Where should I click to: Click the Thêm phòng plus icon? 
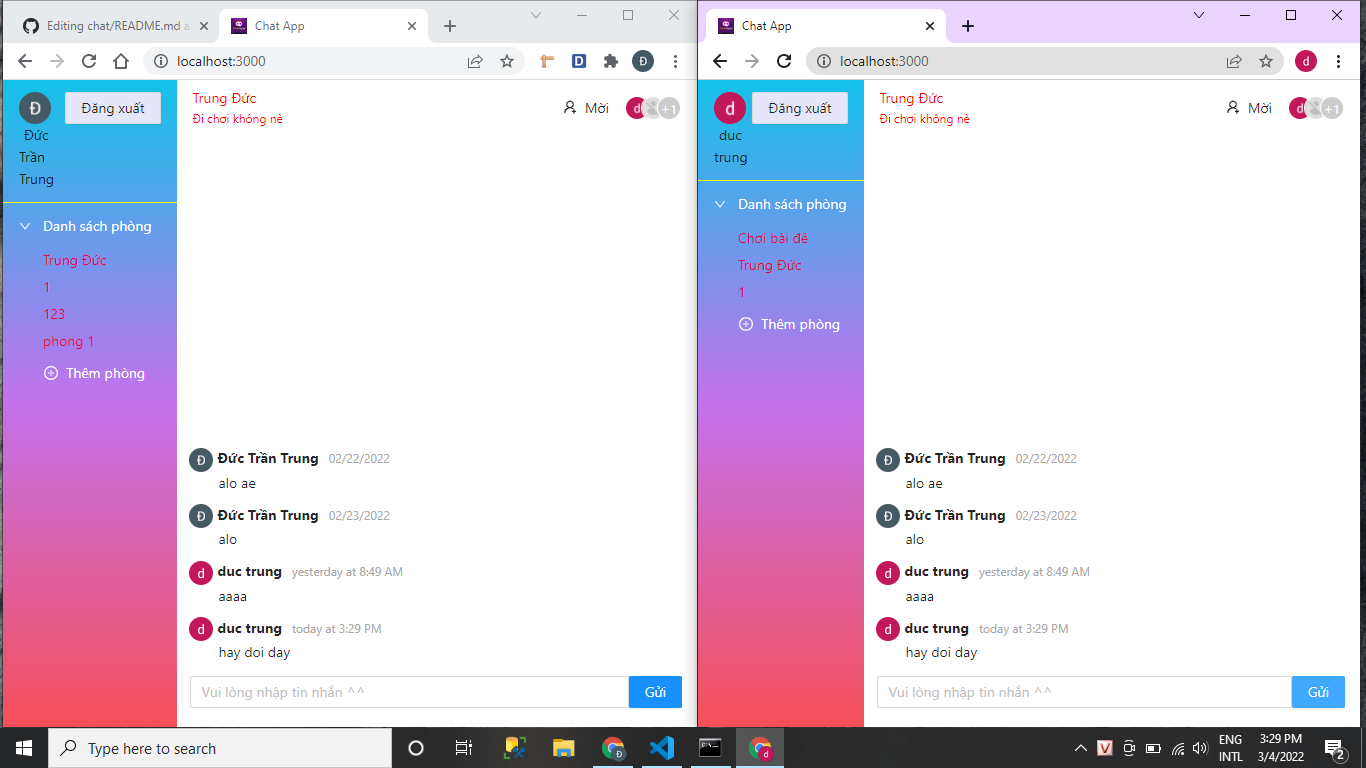(50, 373)
